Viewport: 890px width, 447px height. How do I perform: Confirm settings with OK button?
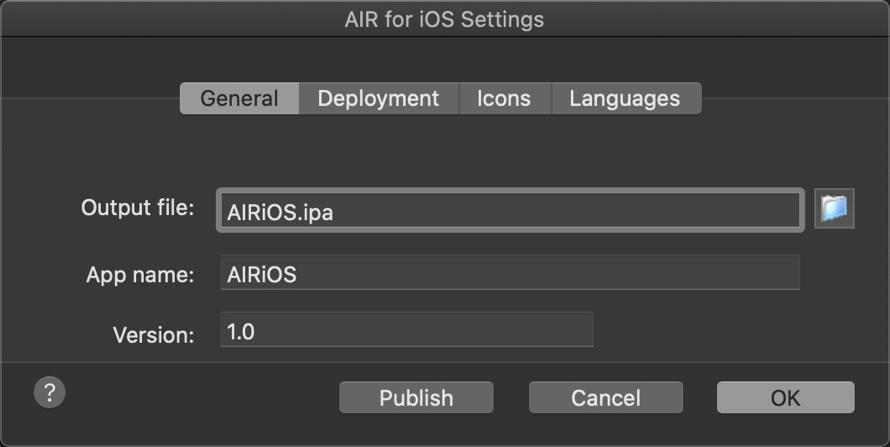(x=786, y=397)
